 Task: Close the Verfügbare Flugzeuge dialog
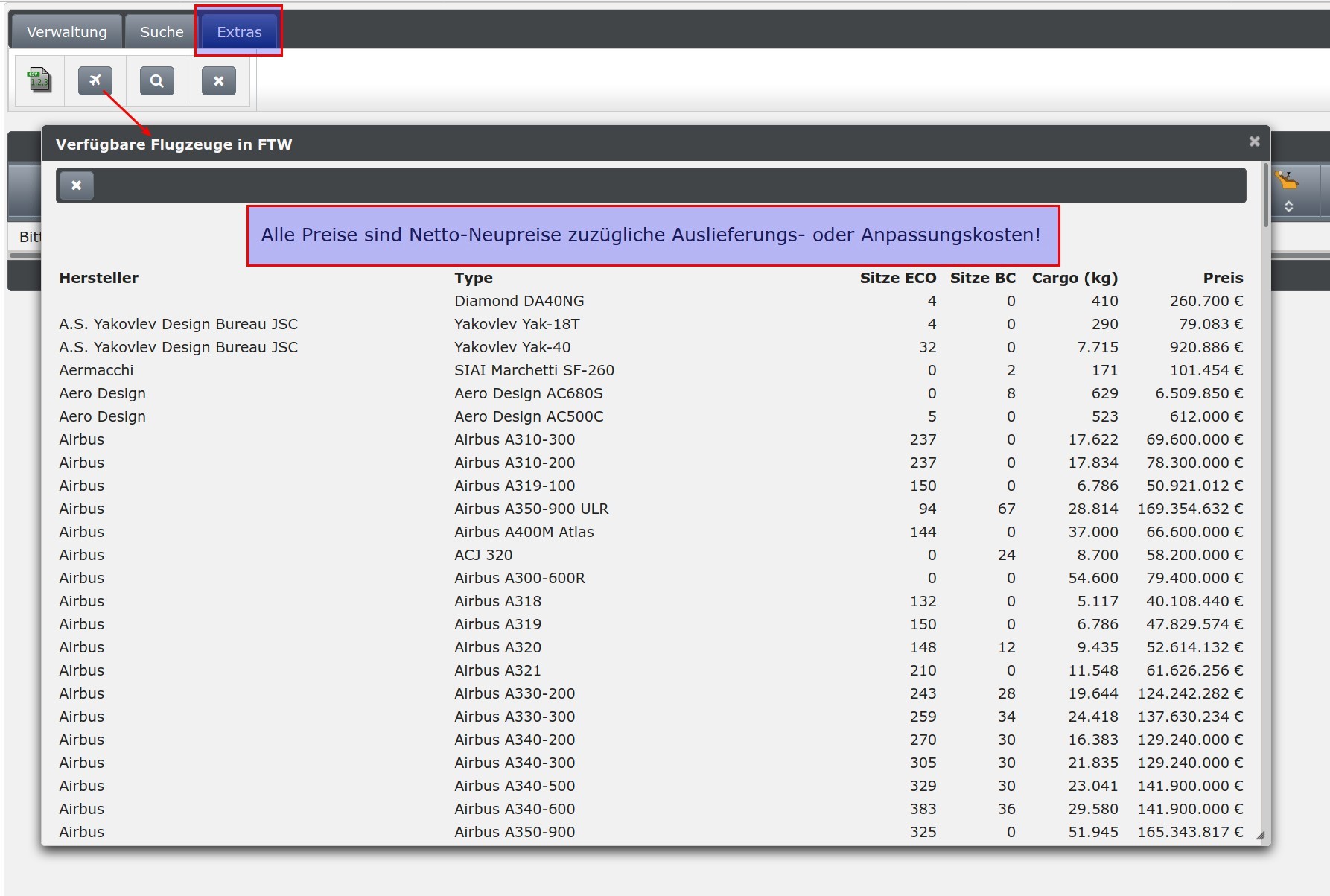tap(1254, 142)
